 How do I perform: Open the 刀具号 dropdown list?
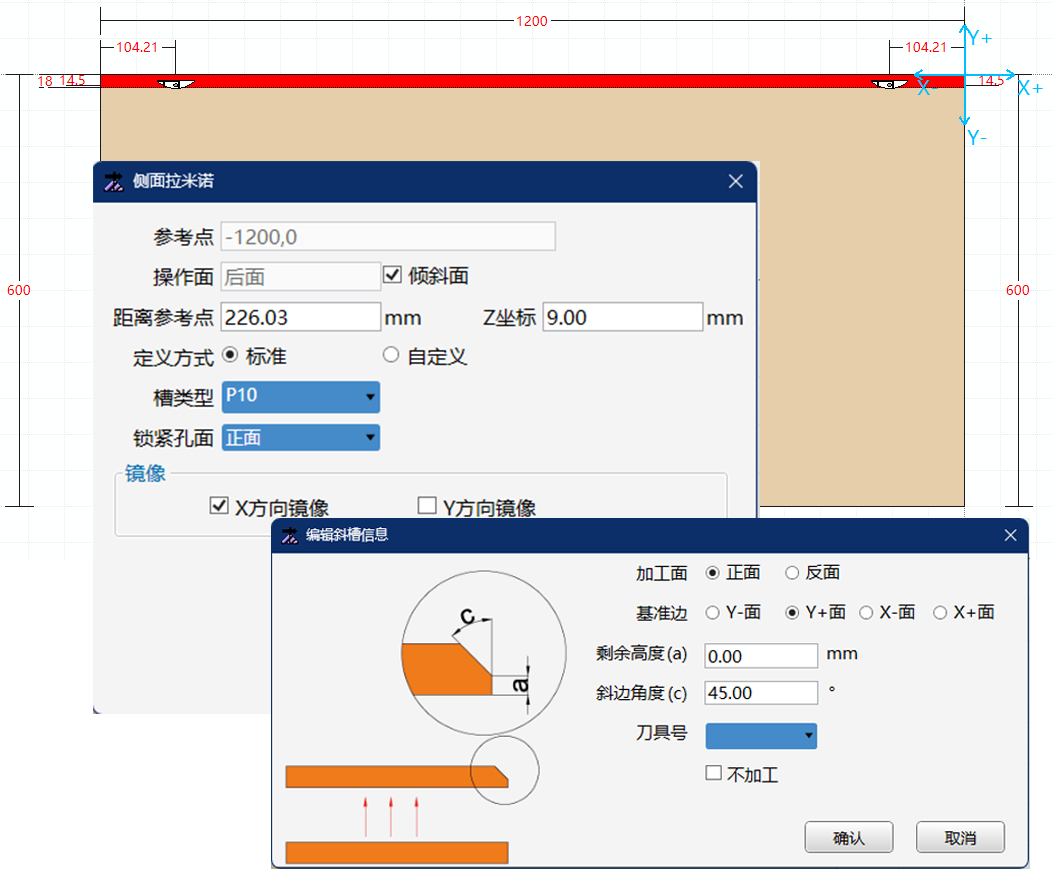(x=761, y=736)
